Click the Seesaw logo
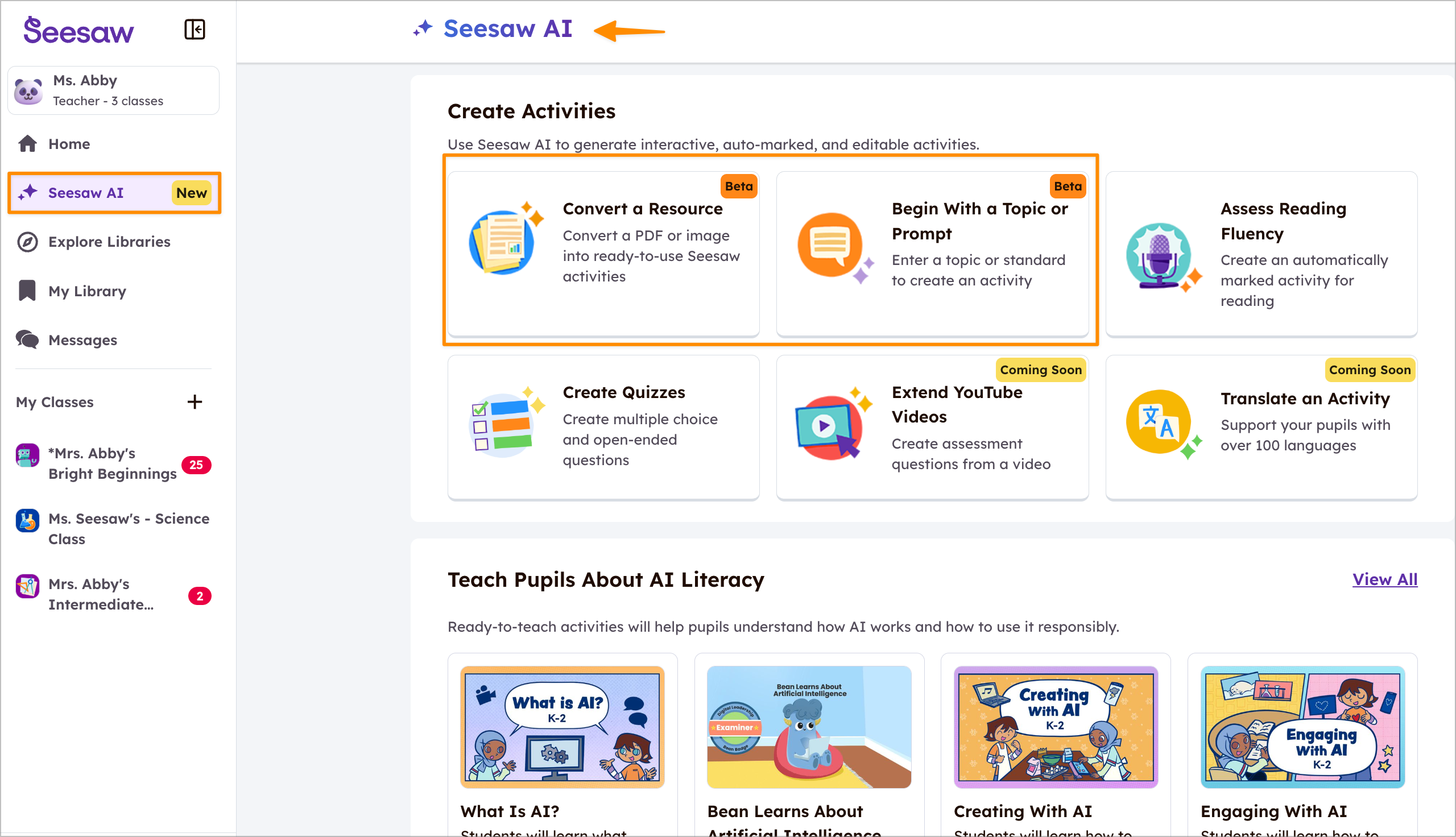1456x837 pixels. (x=78, y=30)
